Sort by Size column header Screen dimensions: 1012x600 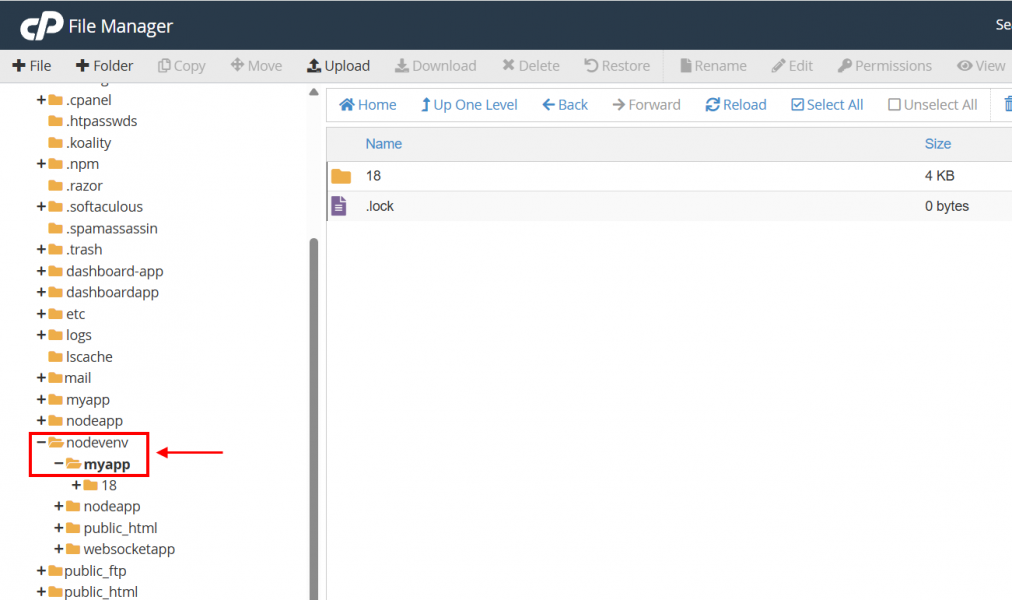[x=938, y=144]
